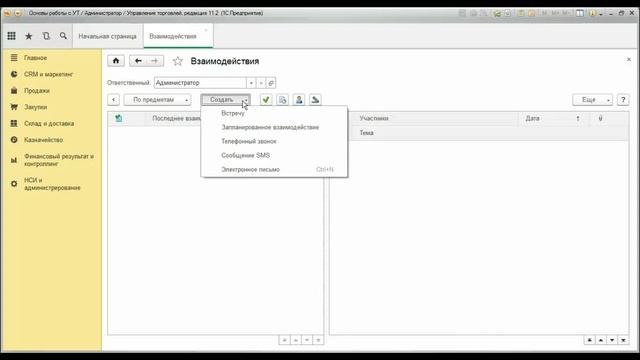This screenshot has height=360, width=640.
Task: Click the rightmost toolbar icon after person
Action: (315, 100)
